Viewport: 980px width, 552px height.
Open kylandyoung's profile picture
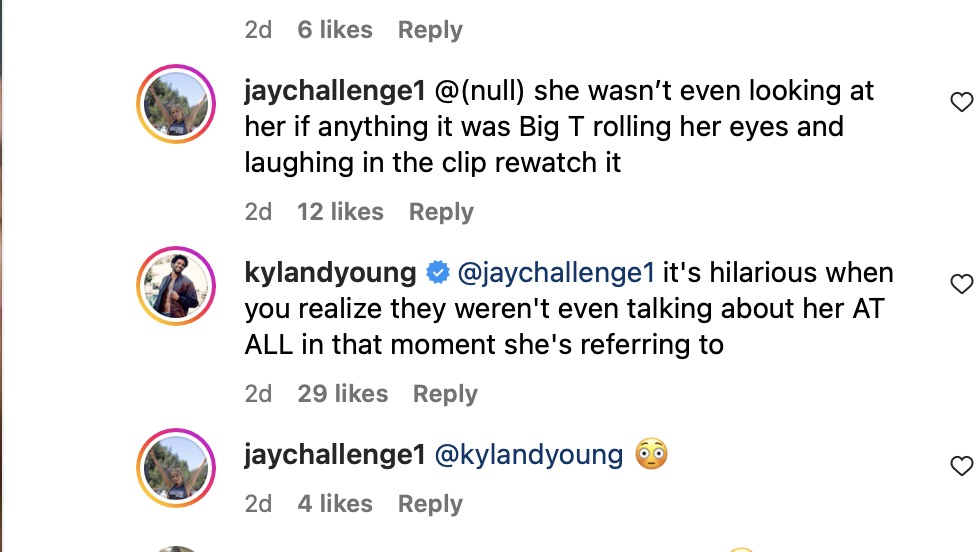176,286
